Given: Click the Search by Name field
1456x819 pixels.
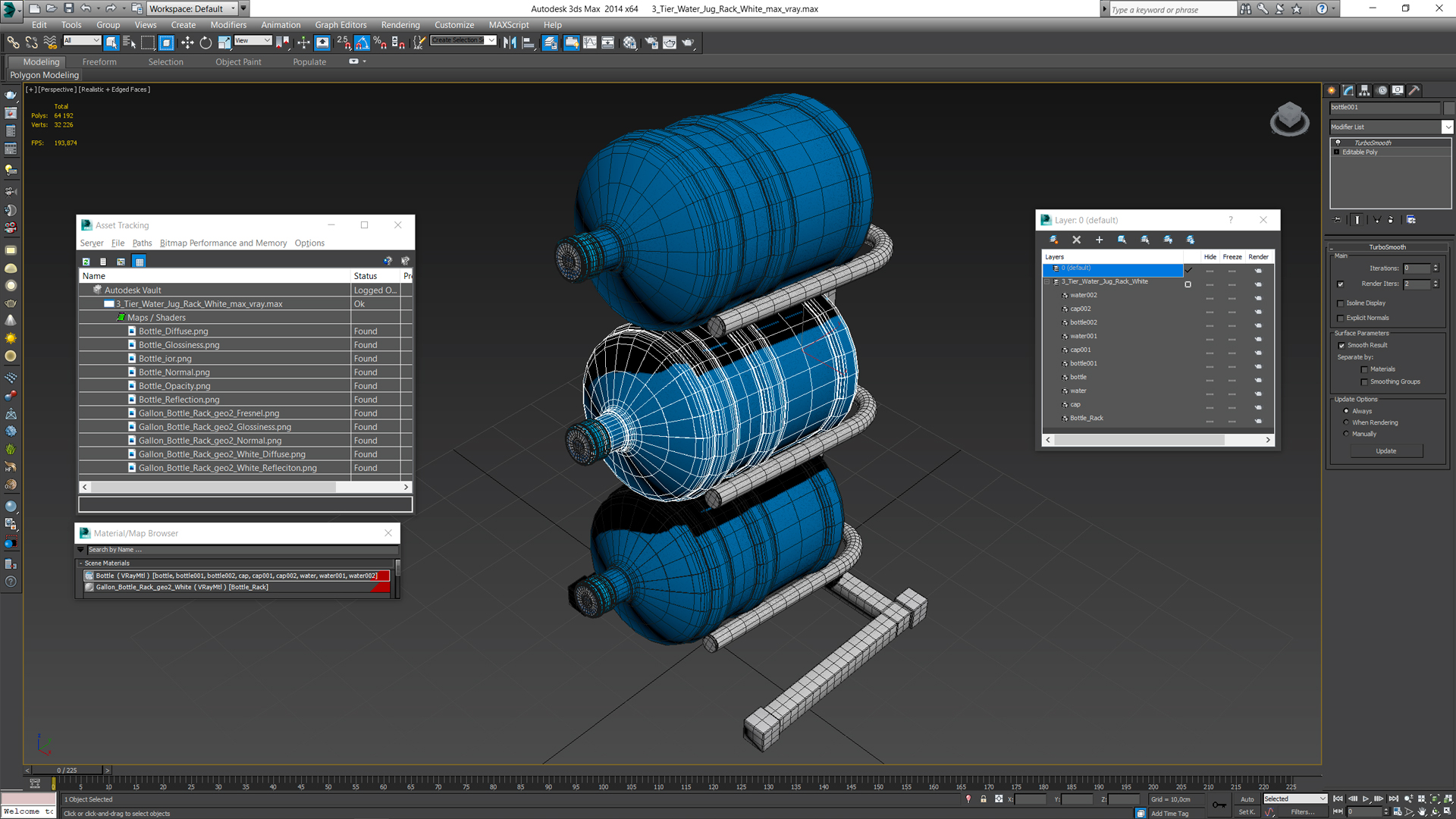Looking at the screenshot, I should click(243, 550).
